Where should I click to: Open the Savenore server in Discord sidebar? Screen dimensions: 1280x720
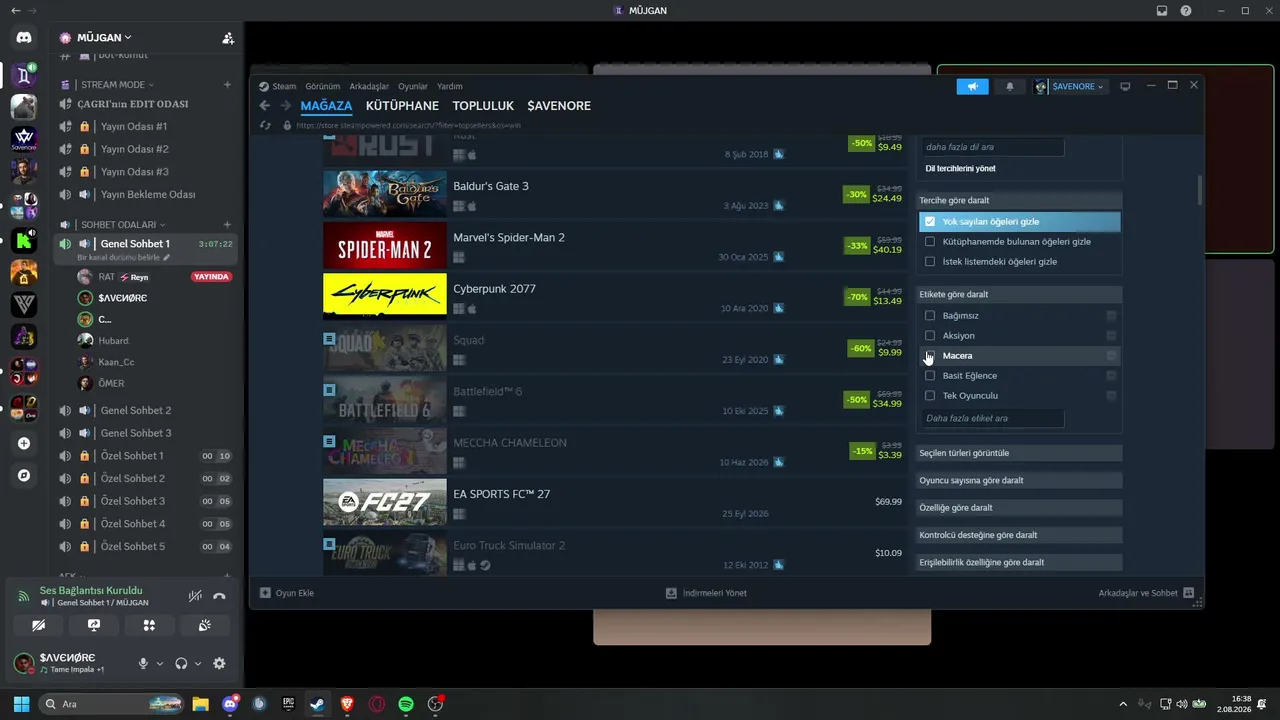[x=24, y=139]
